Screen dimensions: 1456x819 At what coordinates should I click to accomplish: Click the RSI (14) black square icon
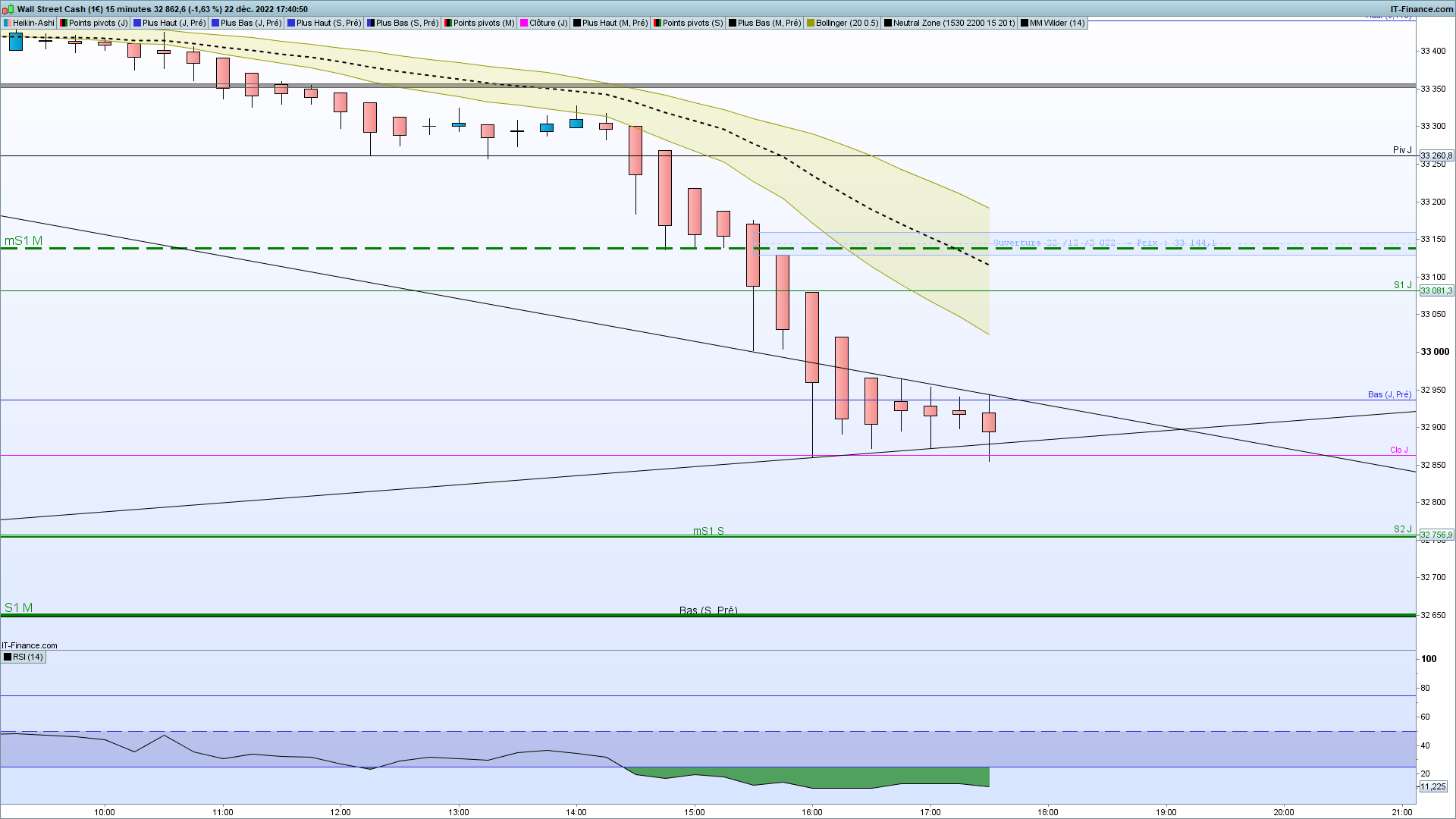(x=8, y=657)
